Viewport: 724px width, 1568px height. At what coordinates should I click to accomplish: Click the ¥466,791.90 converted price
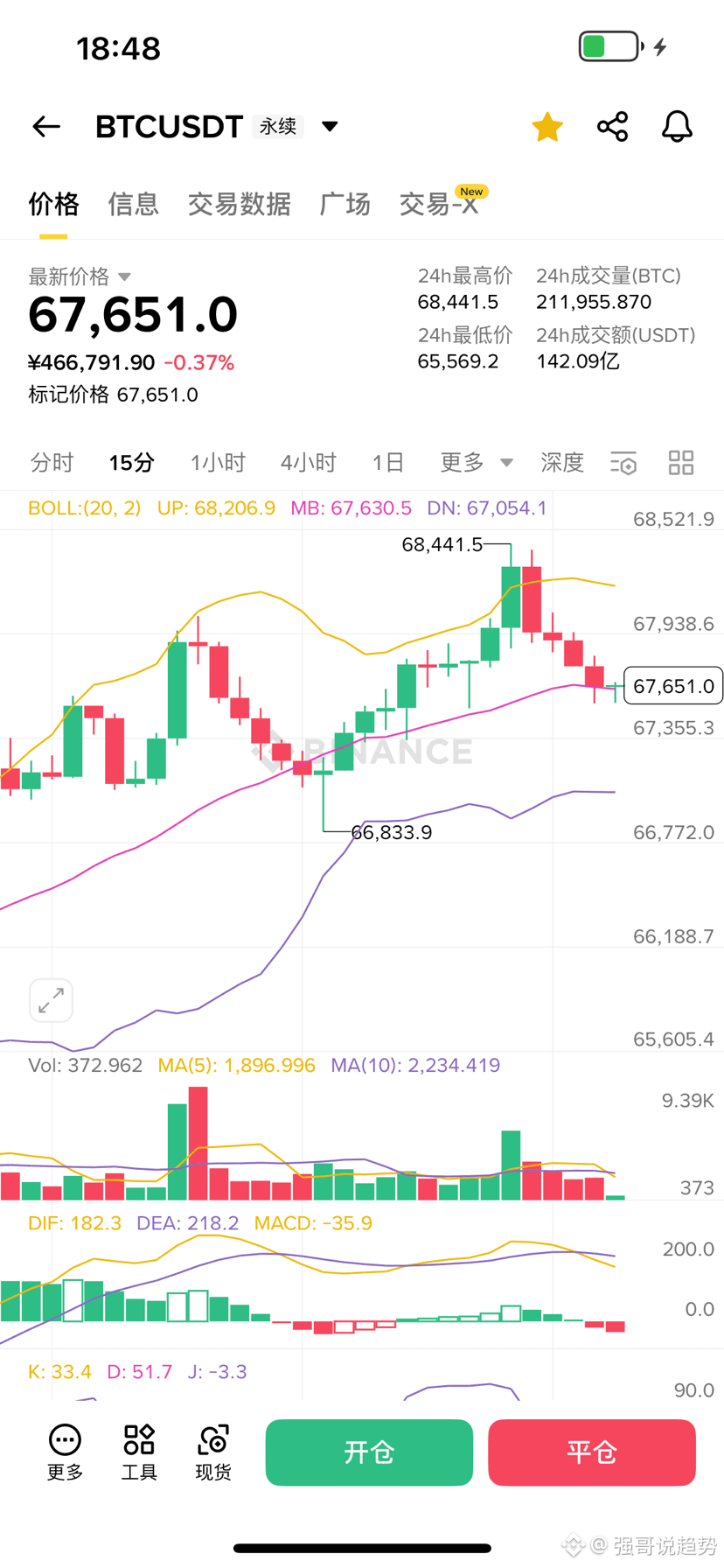click(x=91, y=362)
